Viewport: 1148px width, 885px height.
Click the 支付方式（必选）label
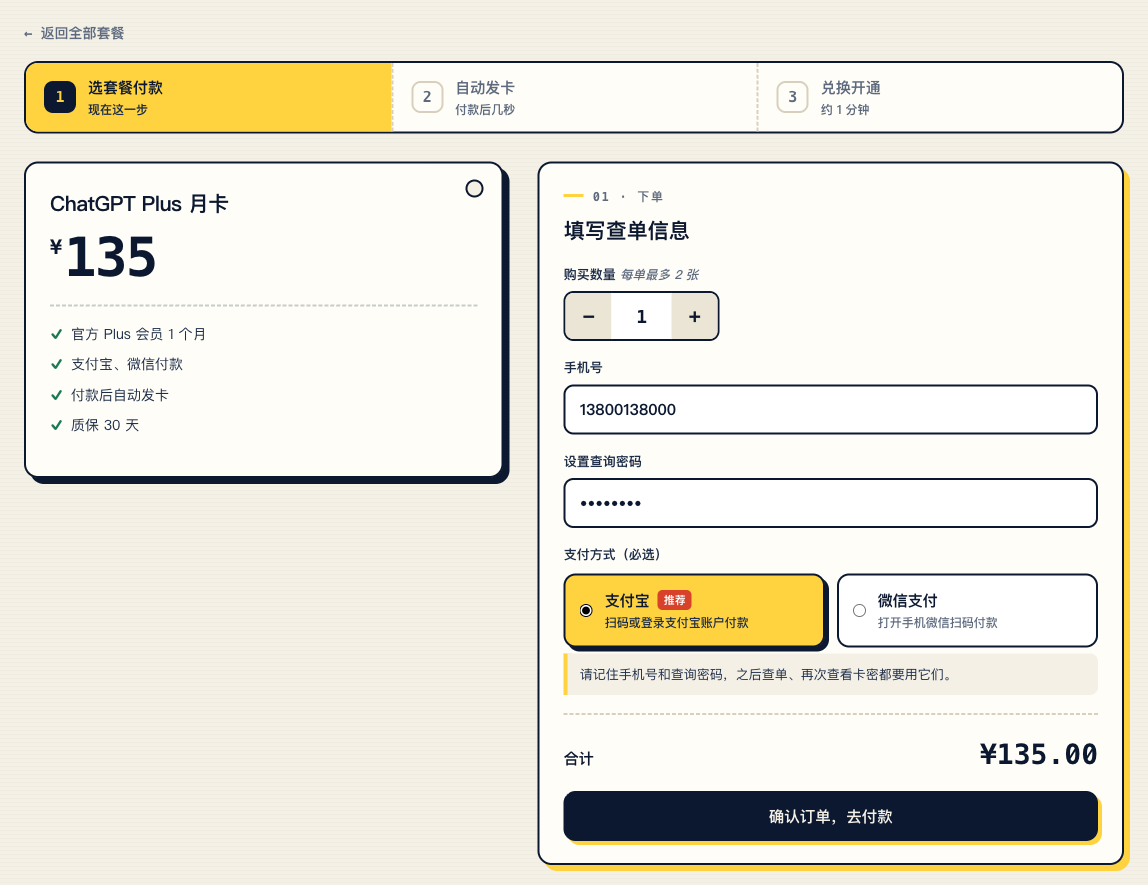(612, 555)
